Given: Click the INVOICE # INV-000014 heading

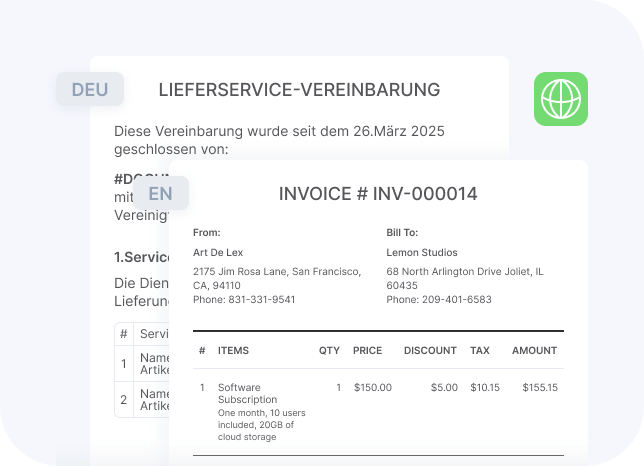Looking at the screenshot, I should tap(378, 194).
